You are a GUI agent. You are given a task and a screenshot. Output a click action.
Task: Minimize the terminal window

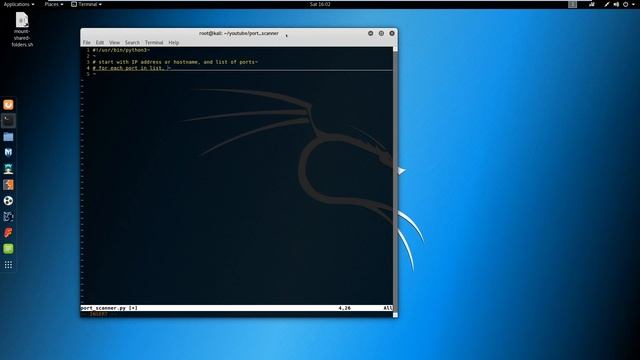point(371,33)
